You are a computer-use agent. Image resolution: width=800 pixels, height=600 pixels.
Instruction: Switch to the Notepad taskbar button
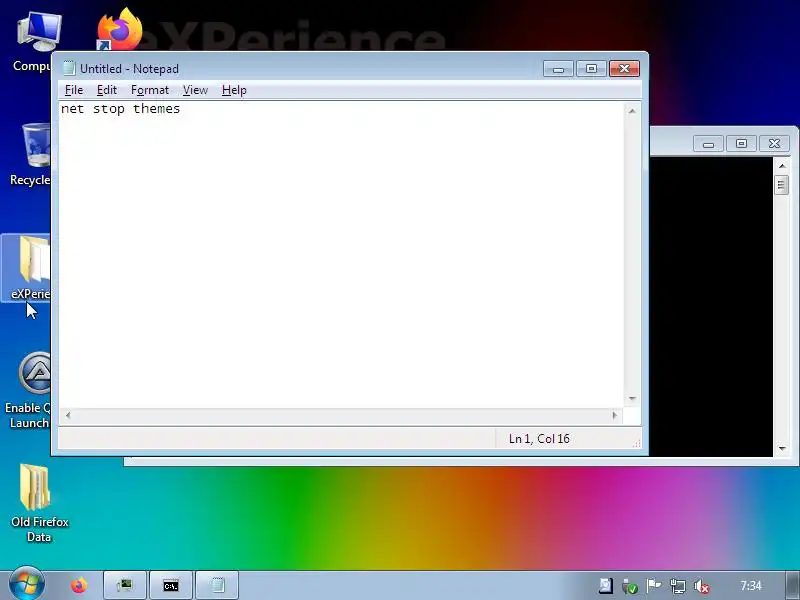pos(217,585)
